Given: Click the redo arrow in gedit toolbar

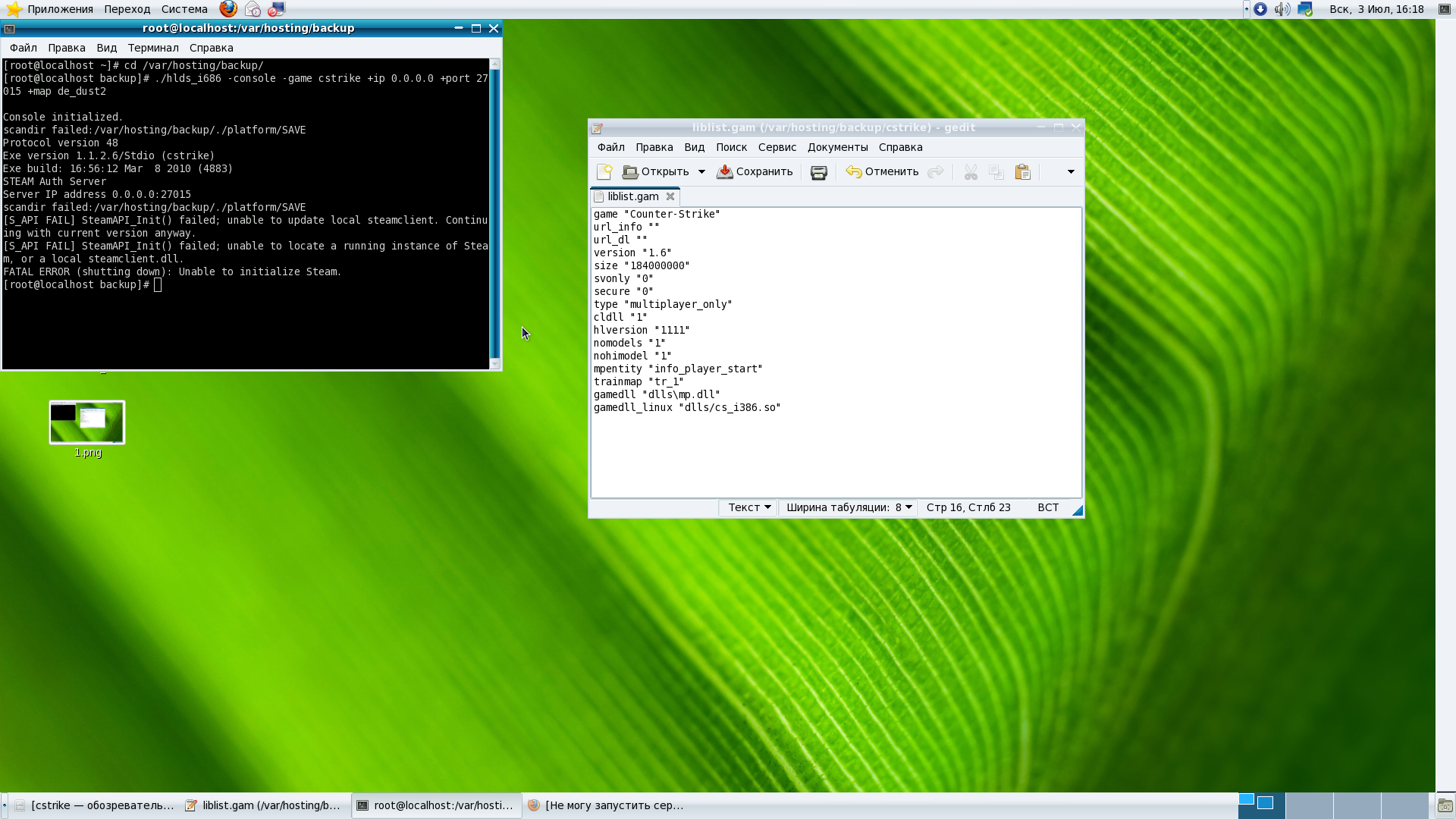Looking at the screenshot, I should coord(936,172).
